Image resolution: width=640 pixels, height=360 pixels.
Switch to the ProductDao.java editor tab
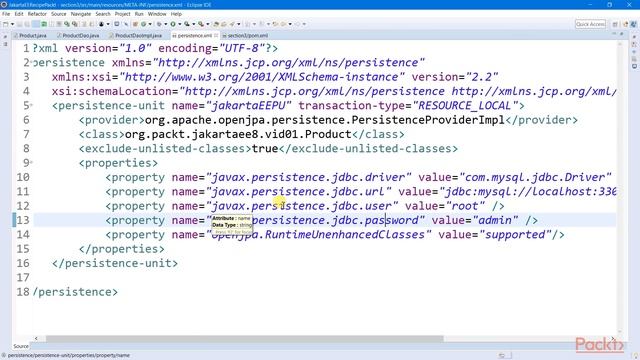pyautogui.click(x=78, y=36)
